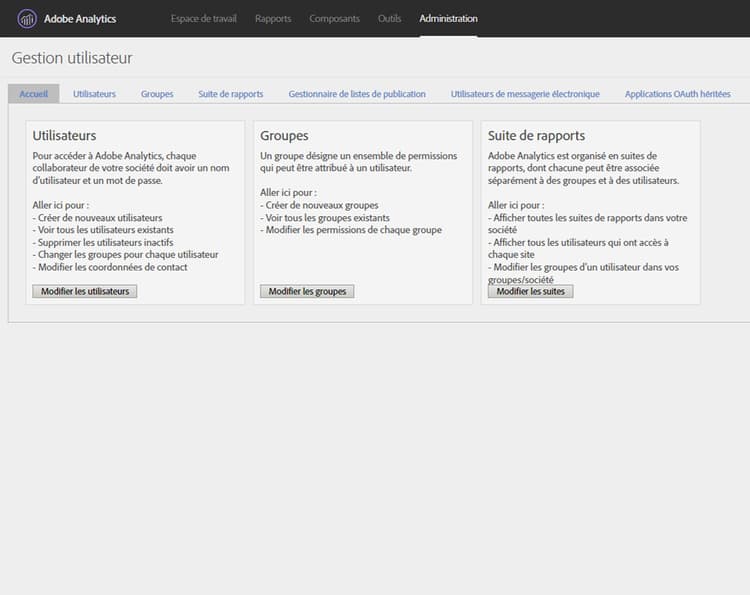Viewport: 750px width, 595px height.
Task: Click '- Créer de nouveaux groupes' line
Action: [319, 205]
